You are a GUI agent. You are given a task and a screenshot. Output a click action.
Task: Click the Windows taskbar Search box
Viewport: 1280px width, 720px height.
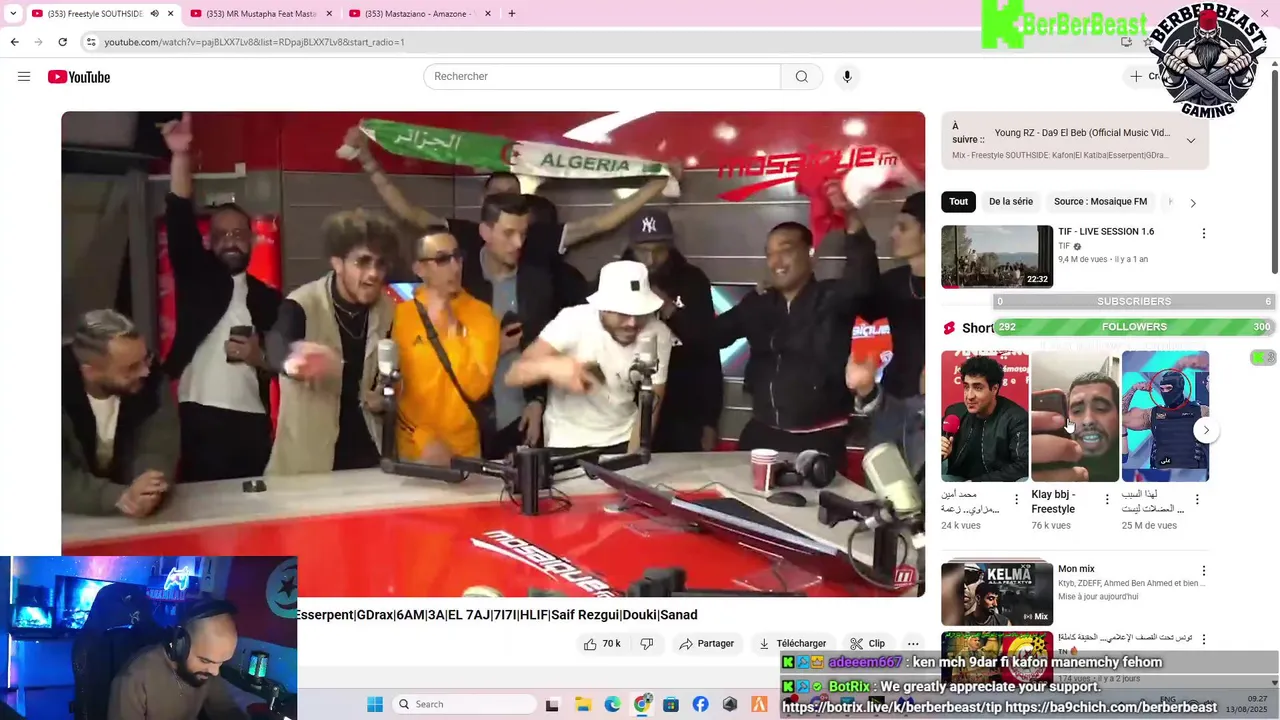464,704
